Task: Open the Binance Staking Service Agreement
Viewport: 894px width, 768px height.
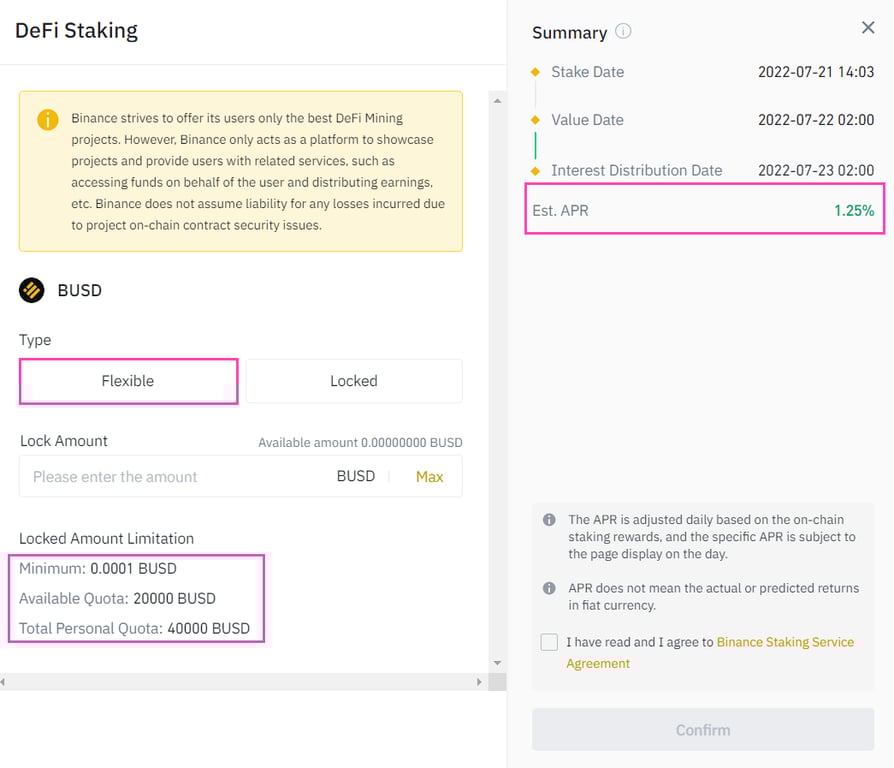Action: [x=785, y=642]
